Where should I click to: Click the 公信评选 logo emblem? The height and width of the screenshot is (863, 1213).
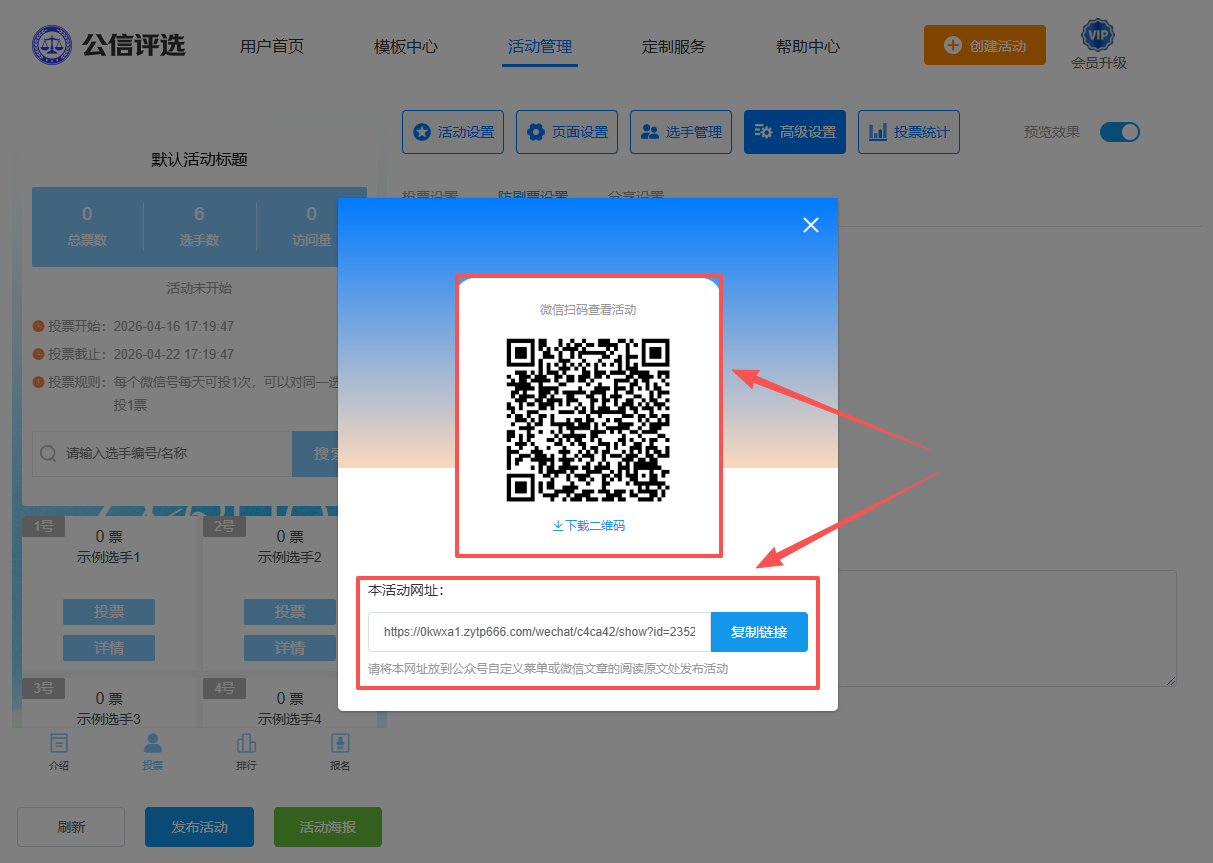(x=52, y=46)
